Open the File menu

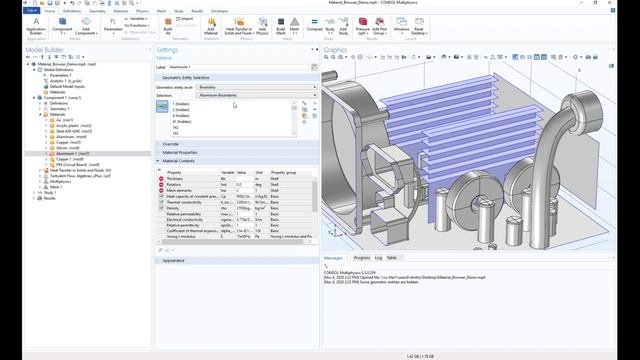tap(31, 11)
